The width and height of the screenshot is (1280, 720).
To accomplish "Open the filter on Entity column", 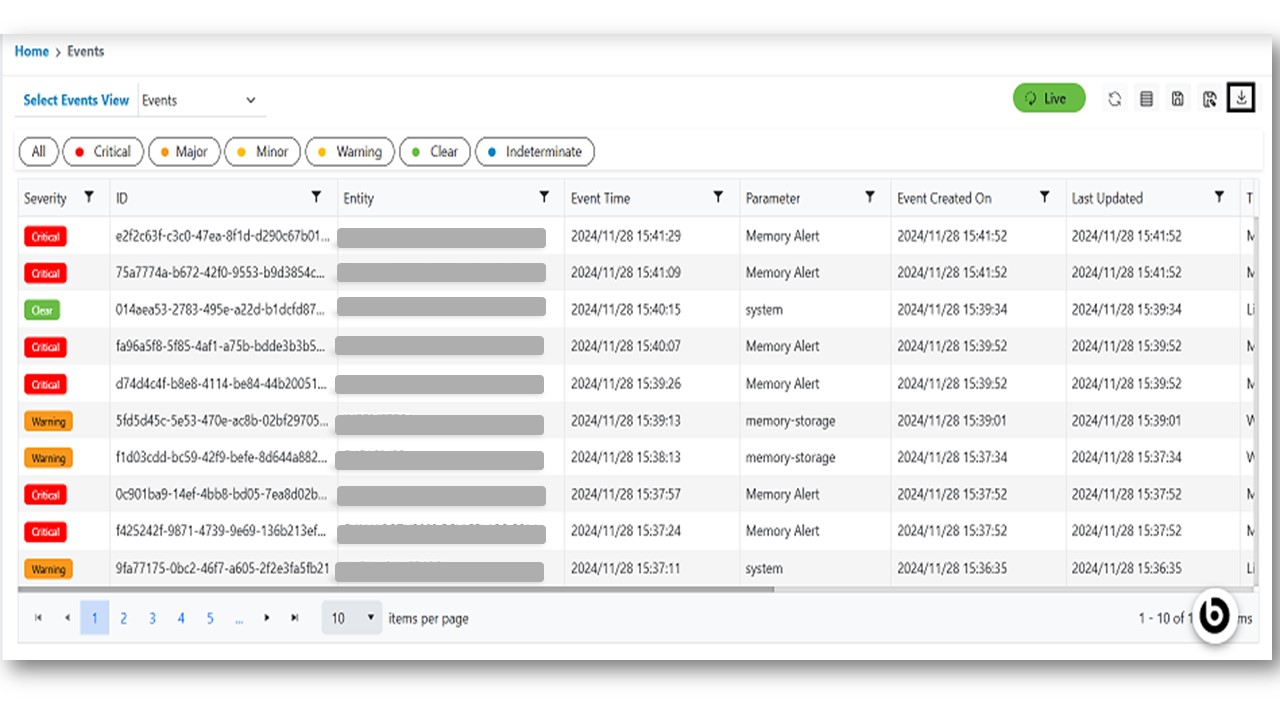I will pyautogui.click(x=544, y=197).
